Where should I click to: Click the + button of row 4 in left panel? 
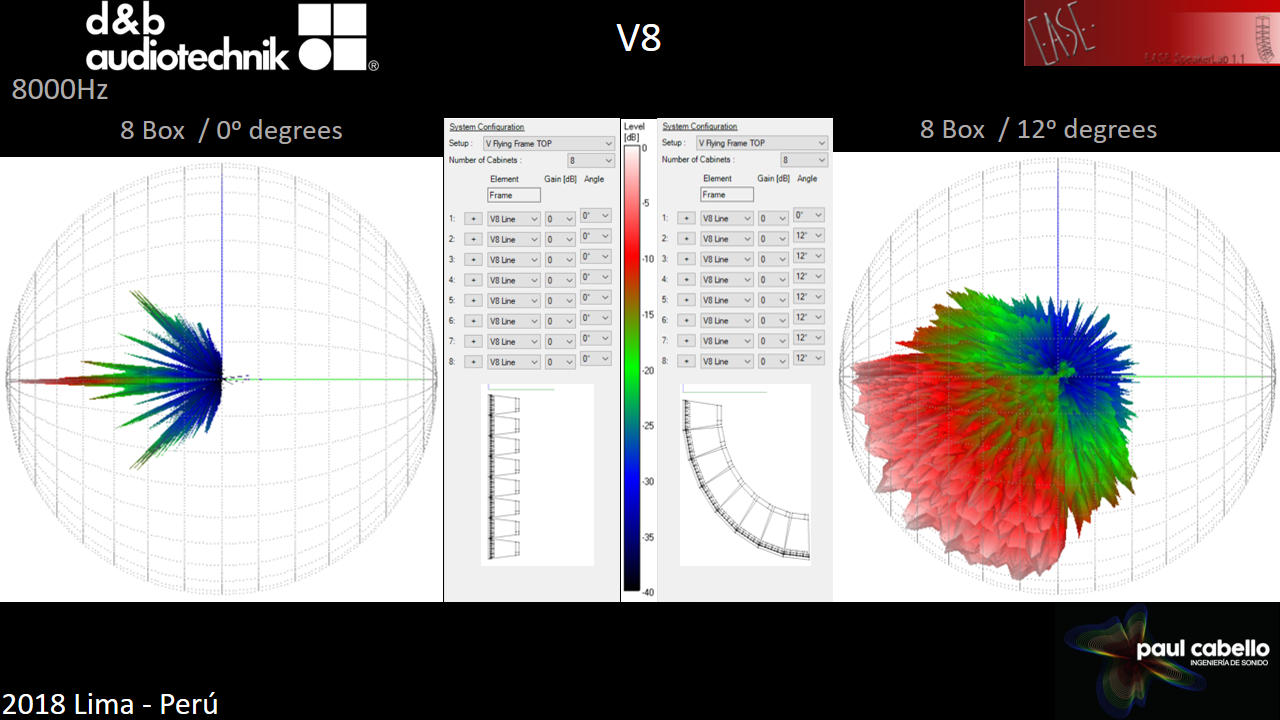tap(473, 280)
